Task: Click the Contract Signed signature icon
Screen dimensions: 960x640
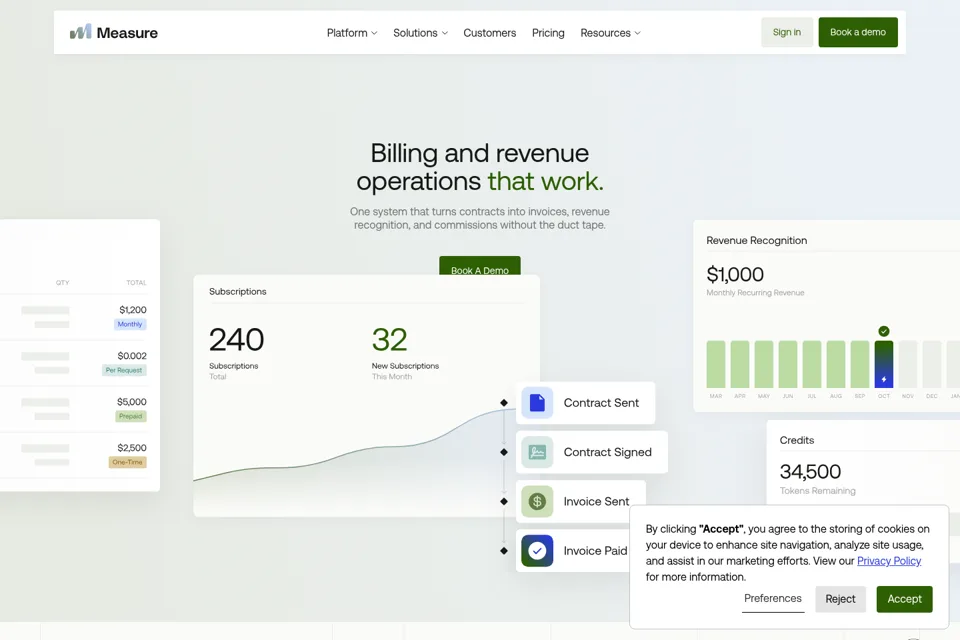Action: 537,452
